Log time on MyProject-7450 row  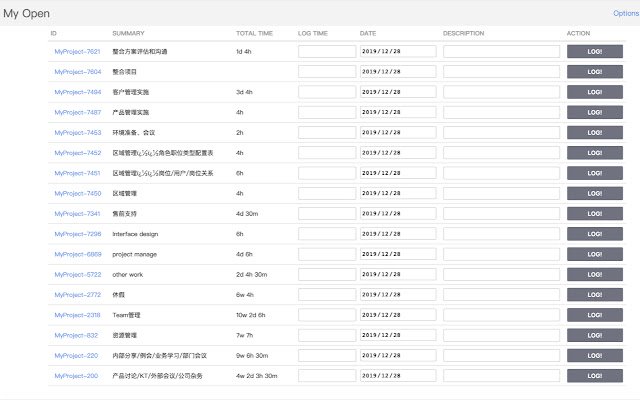click(x=595, y=193)
